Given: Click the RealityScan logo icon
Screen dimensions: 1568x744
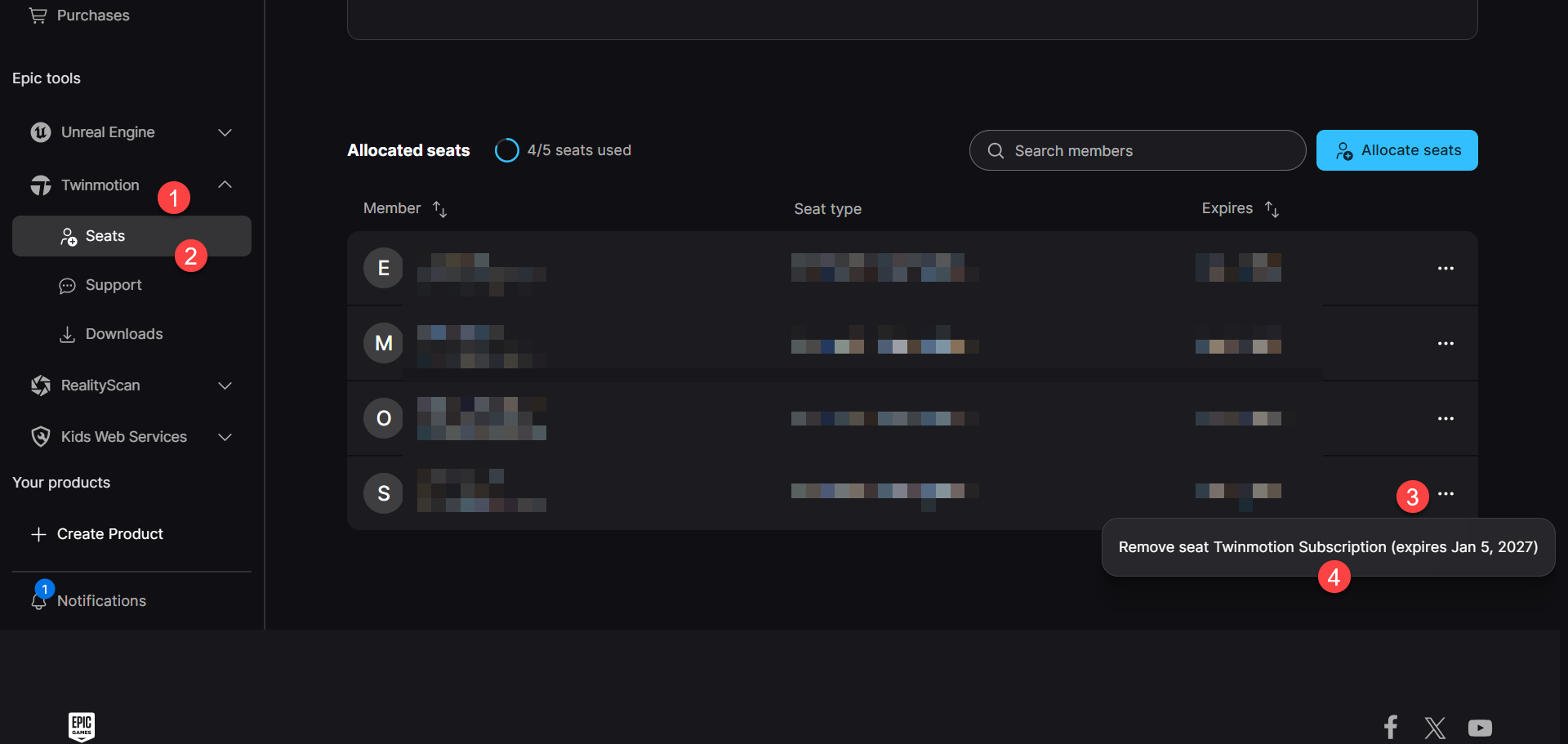Looking at the screenshot, I should (41, 385).
